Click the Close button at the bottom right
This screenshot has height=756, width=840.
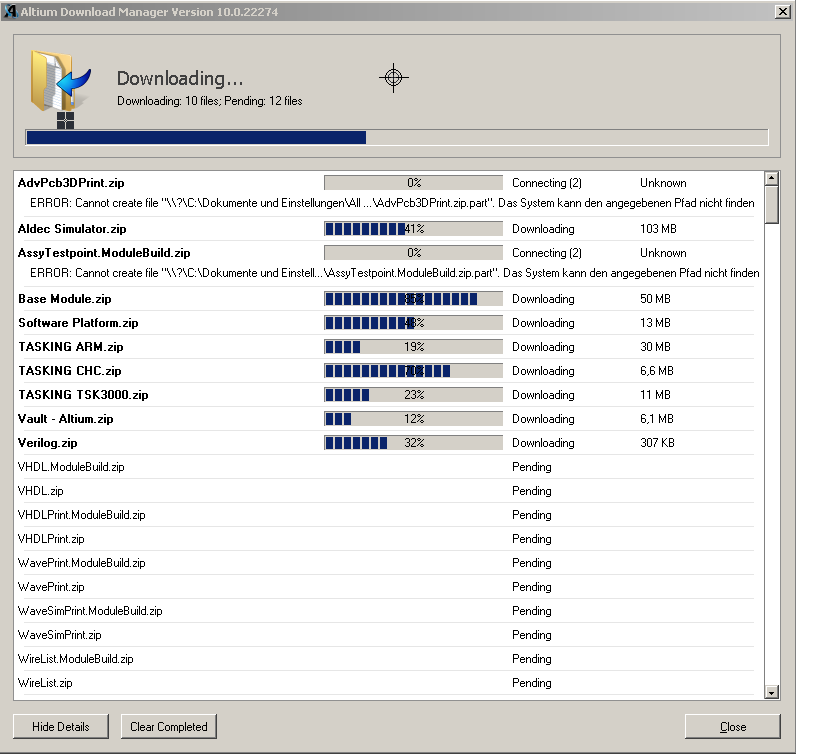732,727
